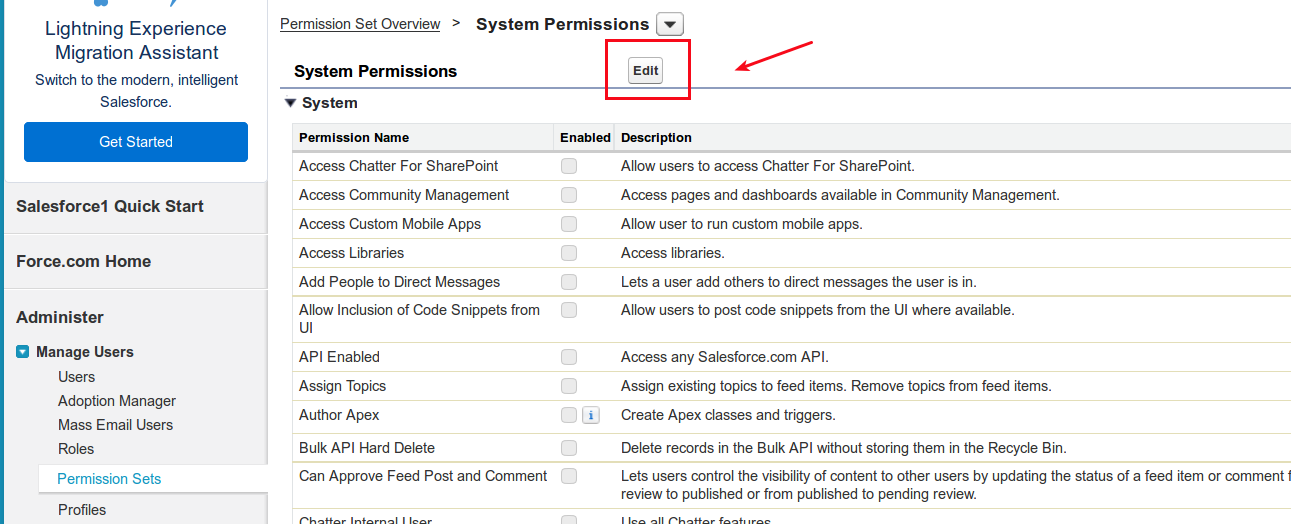Click the Description column header

click(656, 137)
